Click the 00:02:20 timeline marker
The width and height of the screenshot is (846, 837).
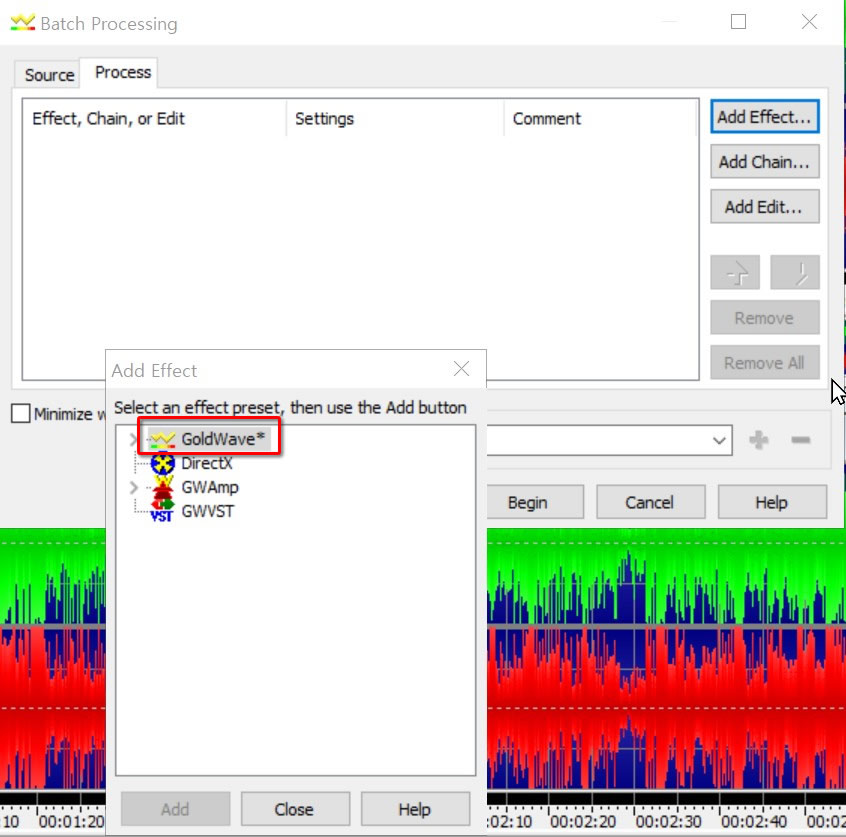[583, 821]
